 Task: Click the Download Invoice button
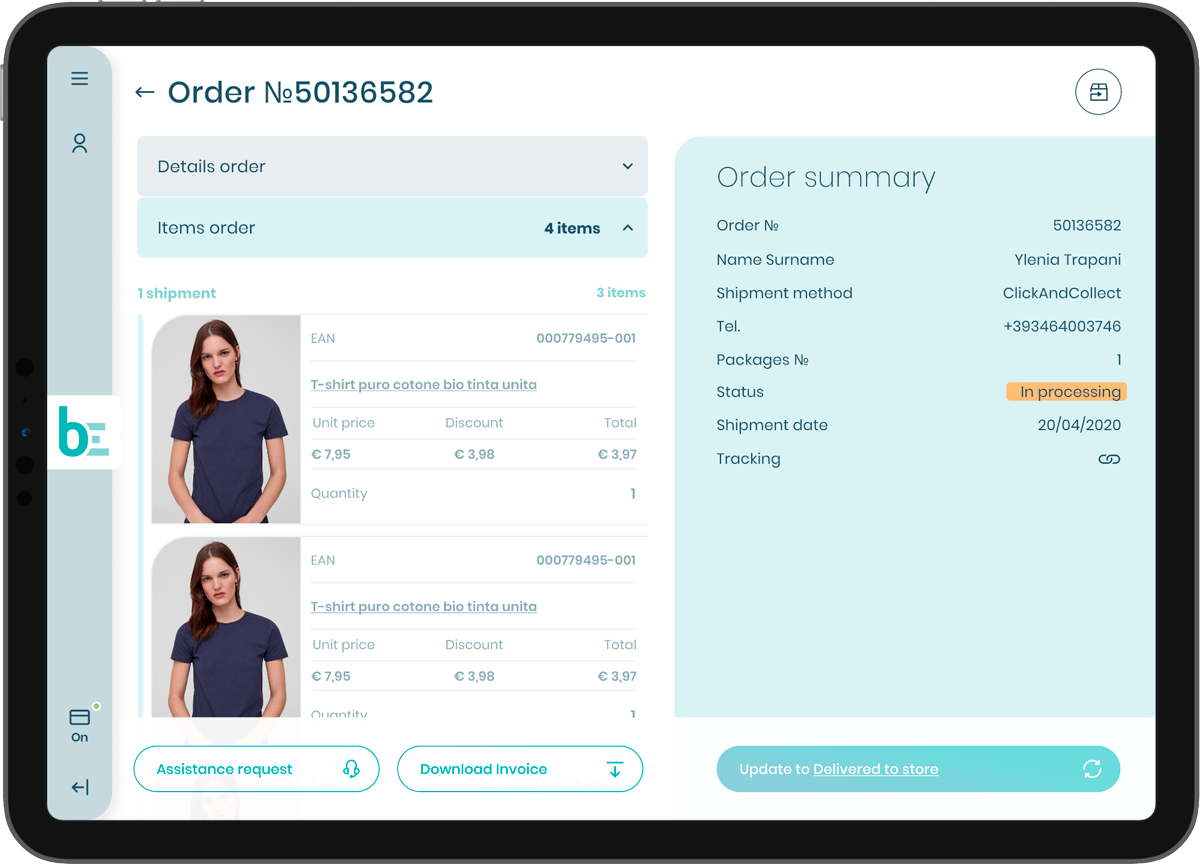click(x=520, y=769)
